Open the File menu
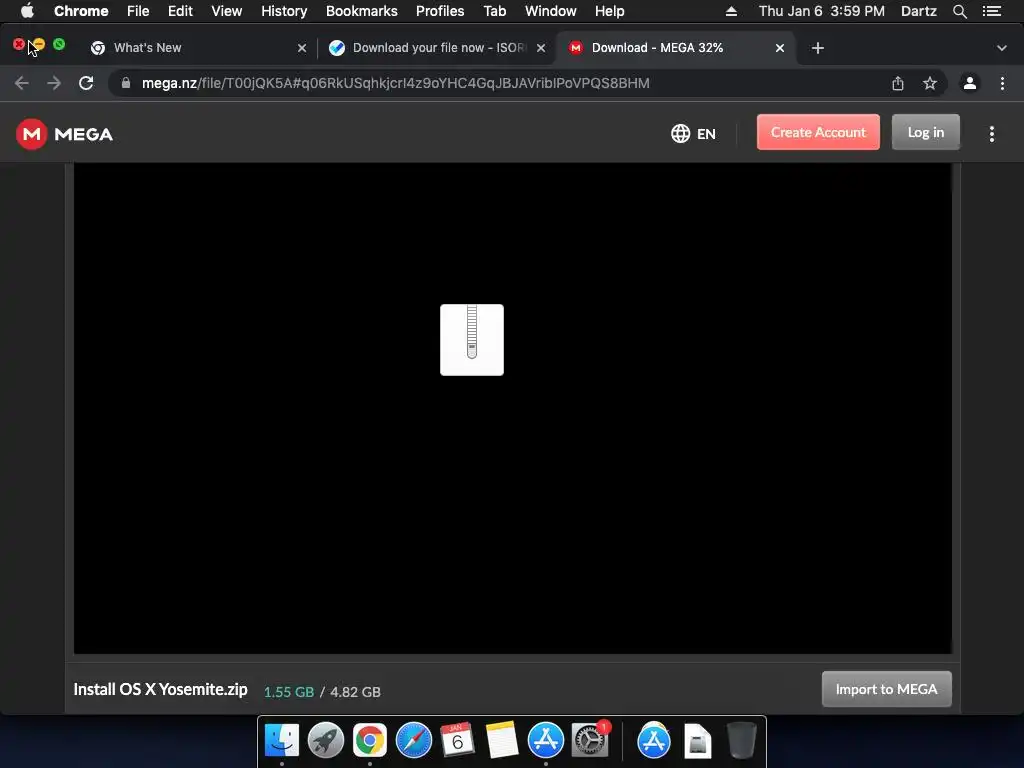 (x=138, y=11)
